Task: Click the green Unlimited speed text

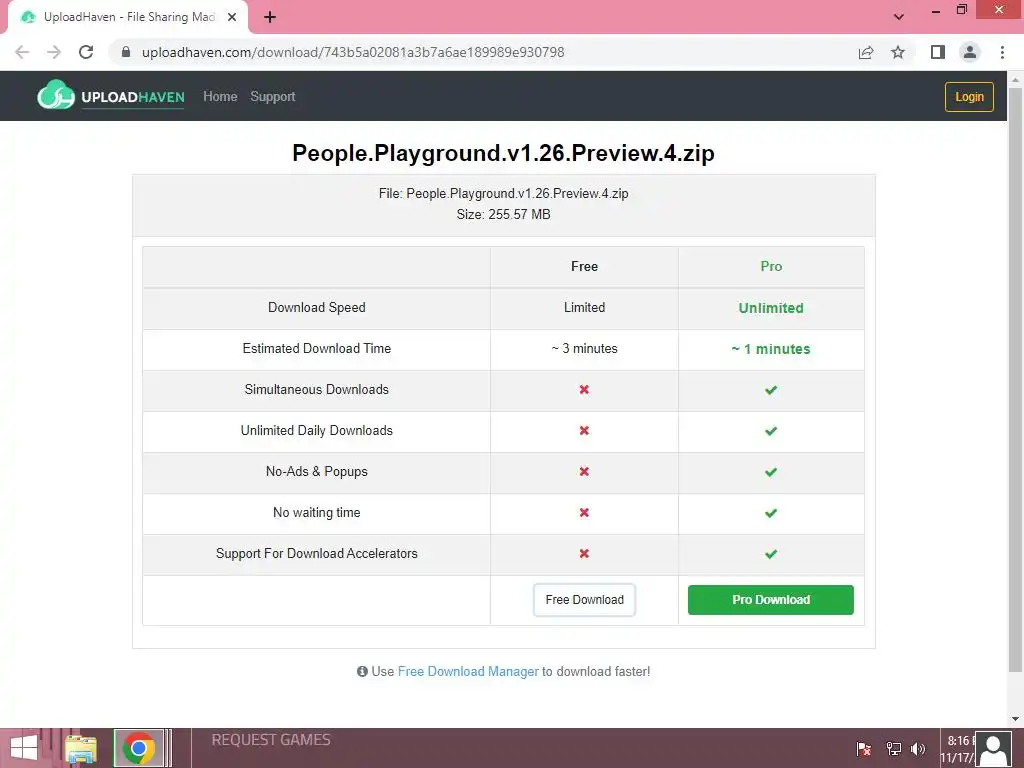Action: 771,308
